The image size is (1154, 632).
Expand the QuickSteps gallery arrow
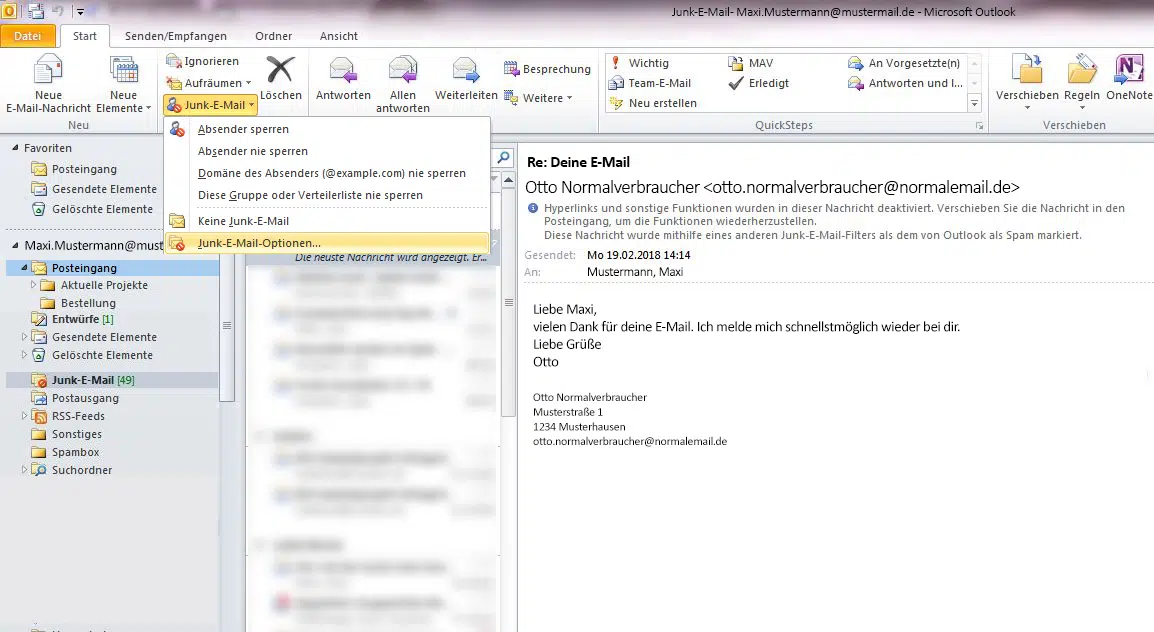click(x=974, y=103)
